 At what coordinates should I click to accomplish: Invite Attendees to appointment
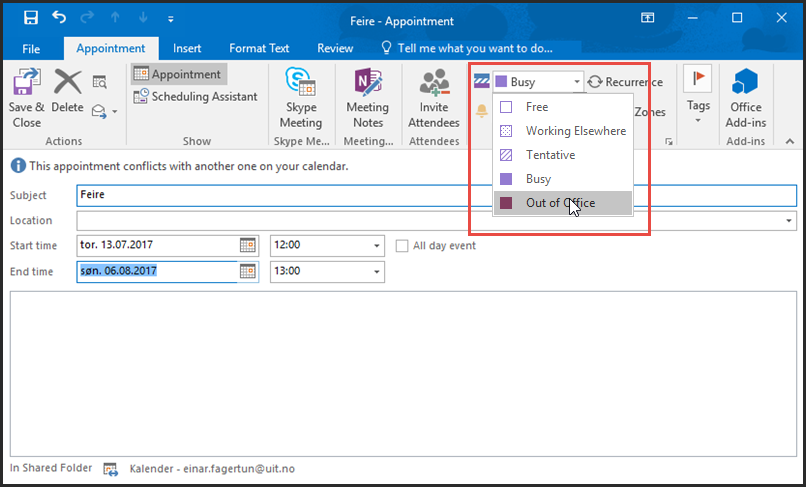point(433,98)
